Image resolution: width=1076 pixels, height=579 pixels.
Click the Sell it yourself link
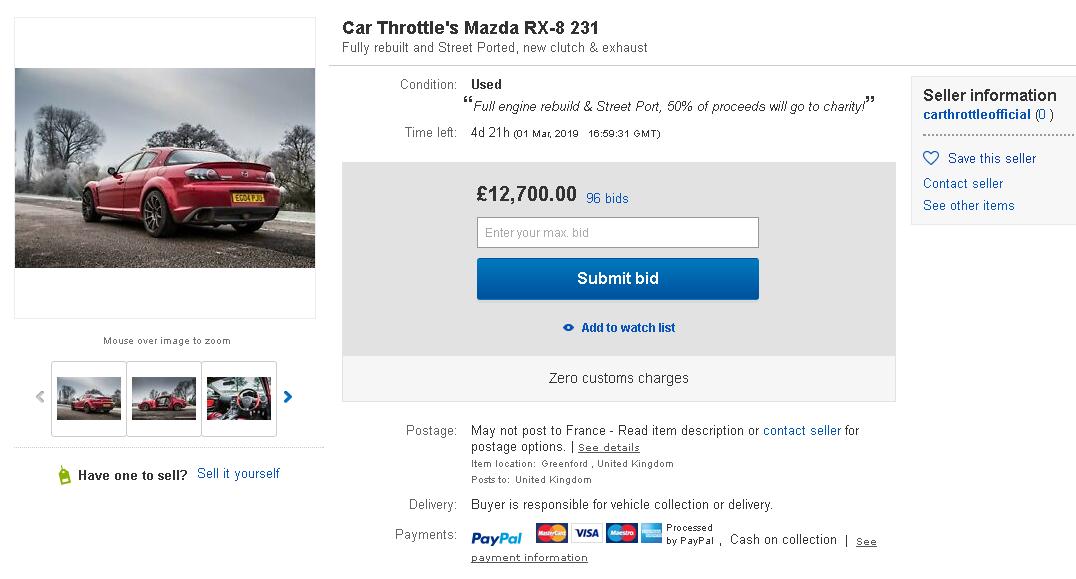point(238,473)
